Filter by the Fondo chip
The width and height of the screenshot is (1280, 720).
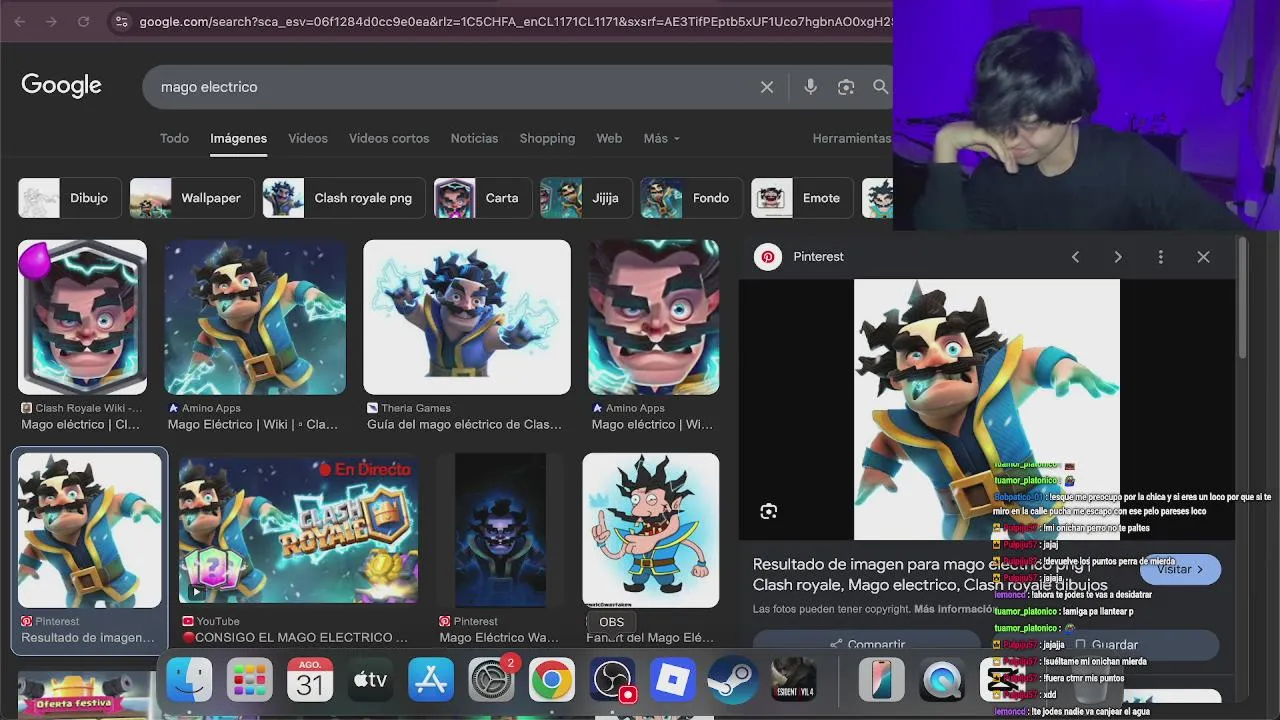691,198
